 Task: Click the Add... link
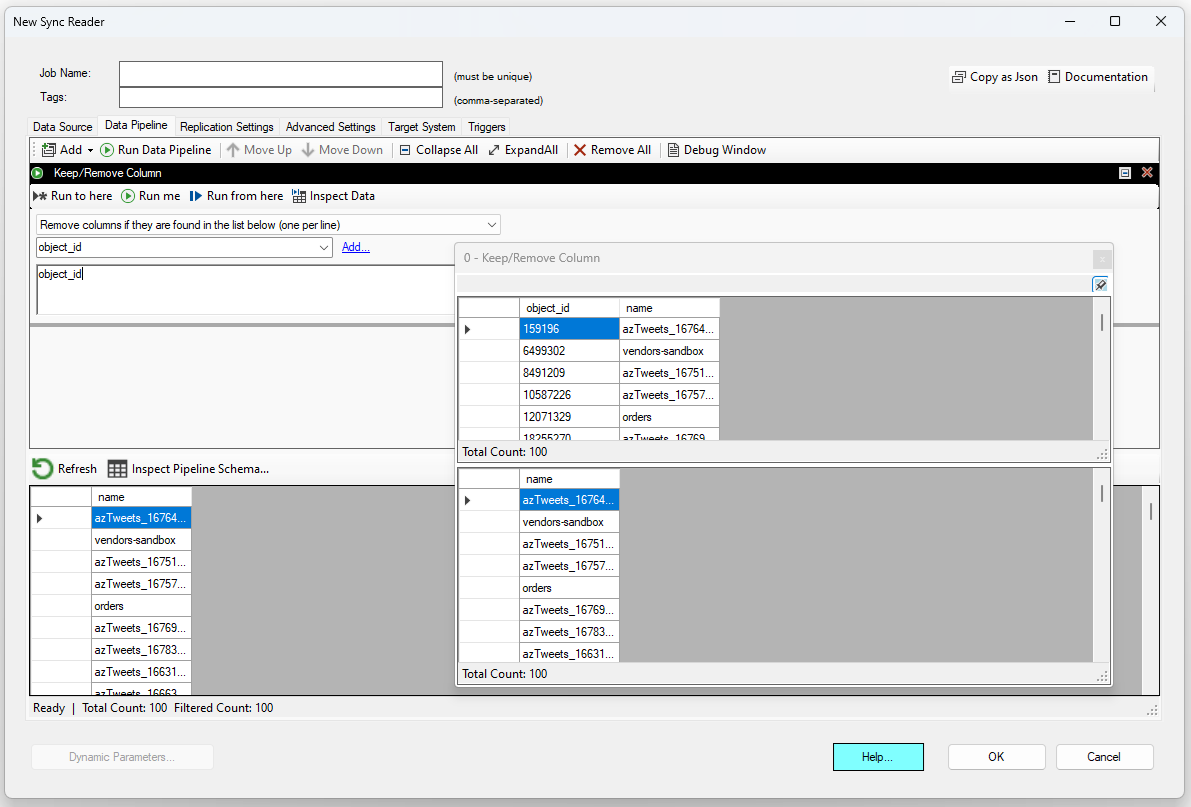point(355,247)
